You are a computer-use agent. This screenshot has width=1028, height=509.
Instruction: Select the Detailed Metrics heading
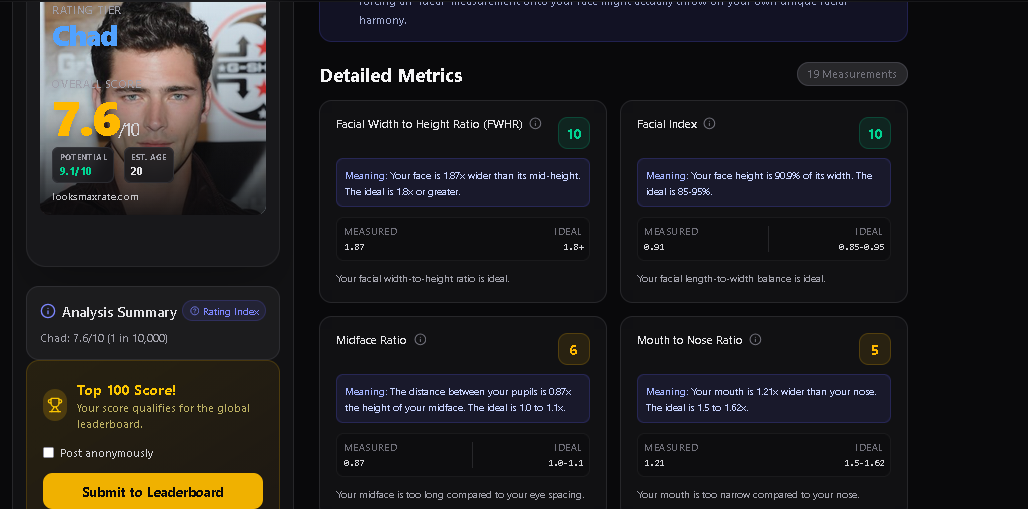391,76
